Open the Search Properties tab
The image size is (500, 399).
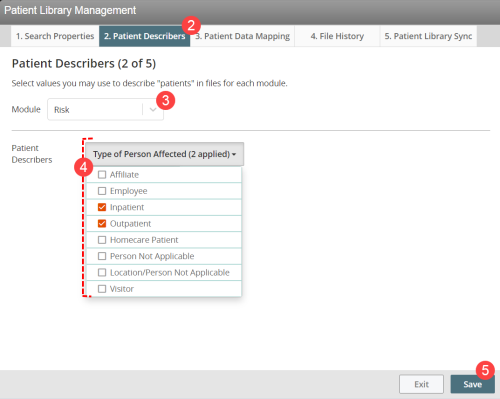point(55,36)
